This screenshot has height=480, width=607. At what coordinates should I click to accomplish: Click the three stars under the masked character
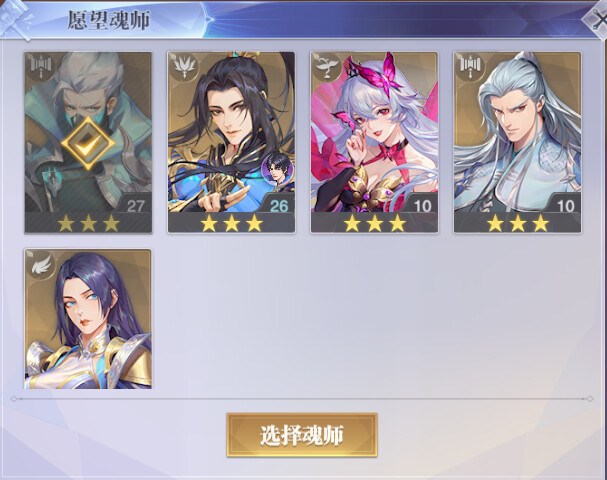point(88,223)
